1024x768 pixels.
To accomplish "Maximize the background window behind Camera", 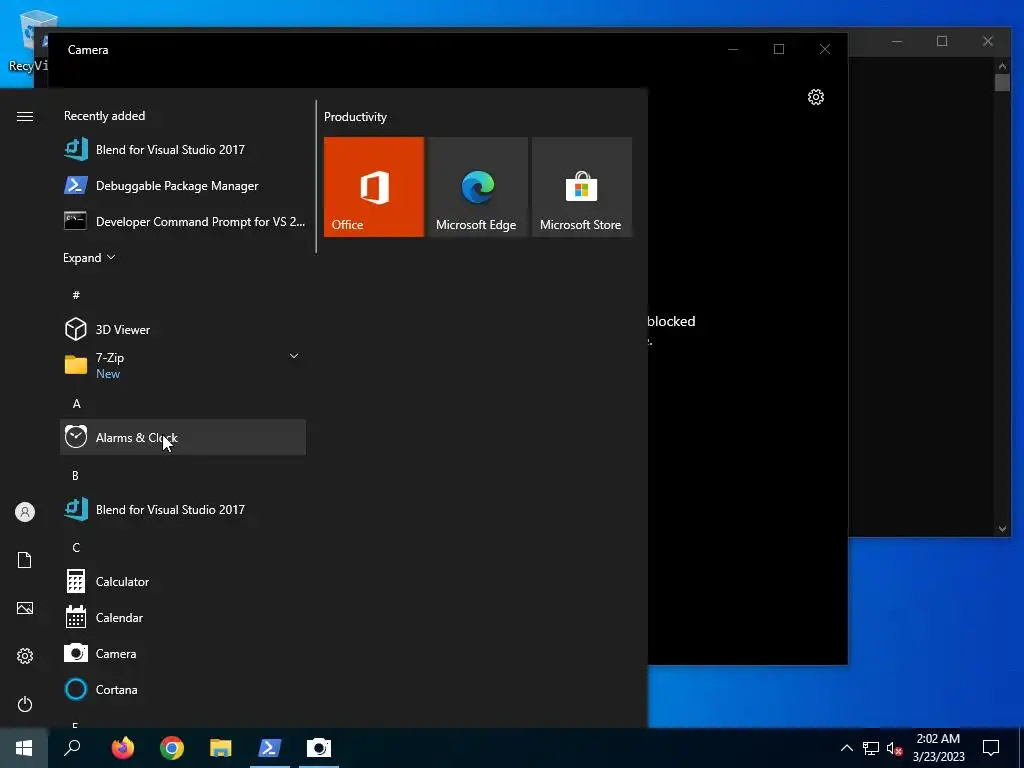I will point(942,41).
